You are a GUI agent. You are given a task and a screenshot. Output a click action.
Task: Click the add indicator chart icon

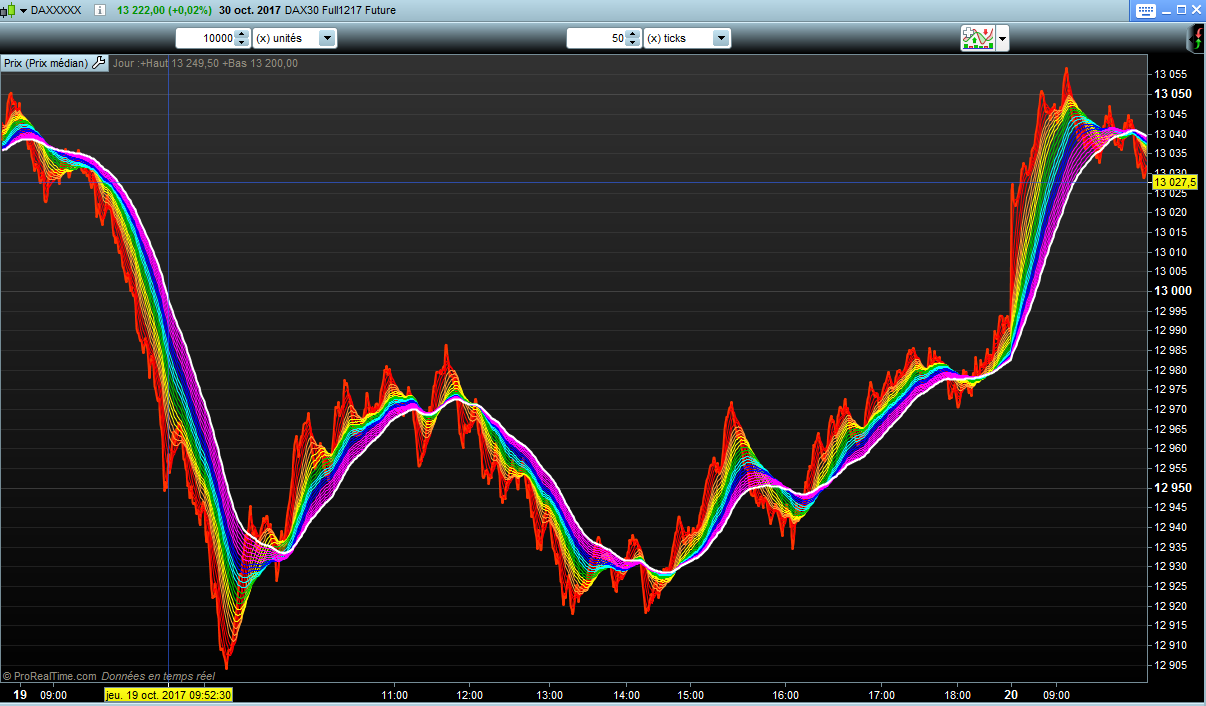pos(977,38)
